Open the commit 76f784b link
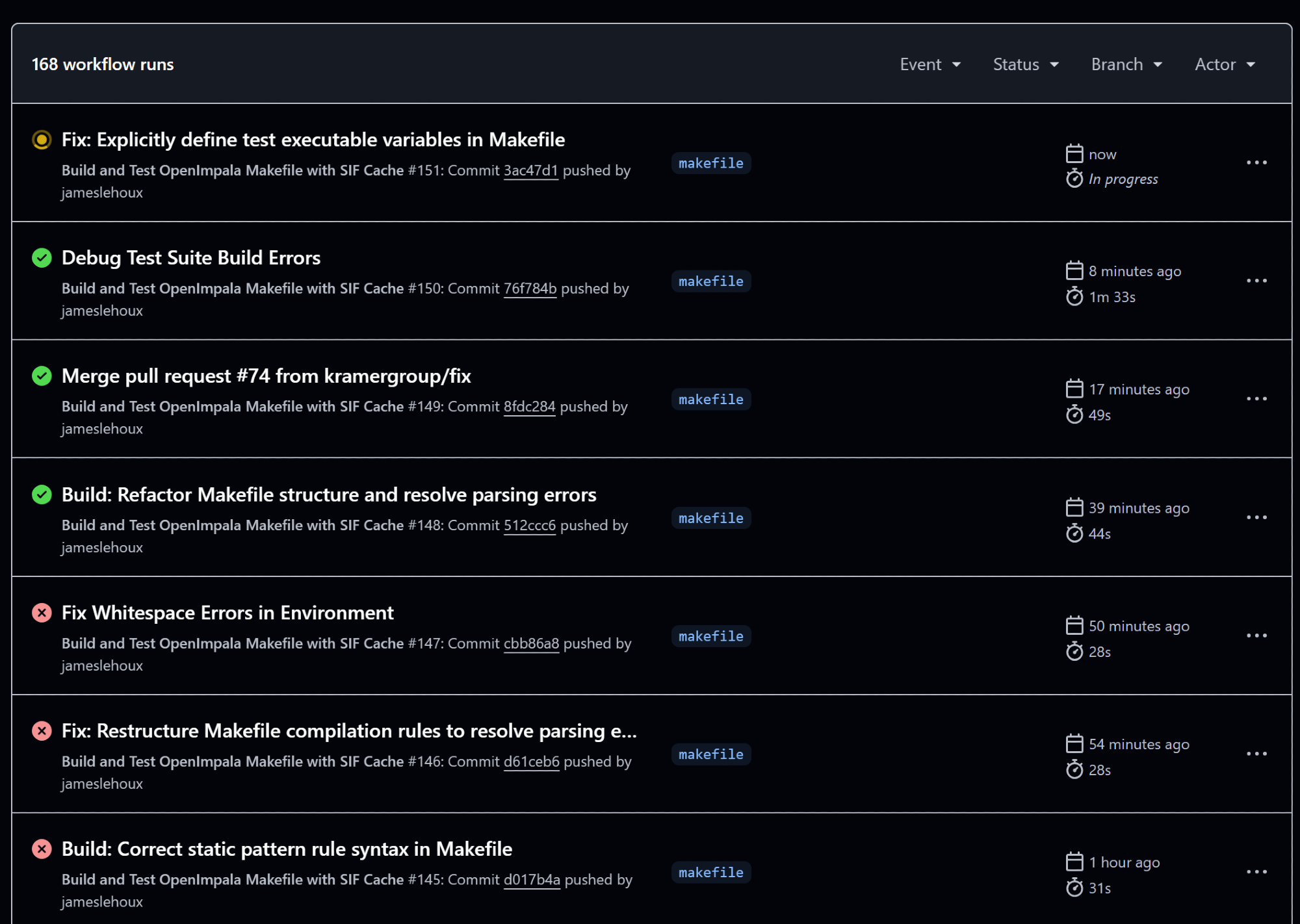 [x=530, y=289]
